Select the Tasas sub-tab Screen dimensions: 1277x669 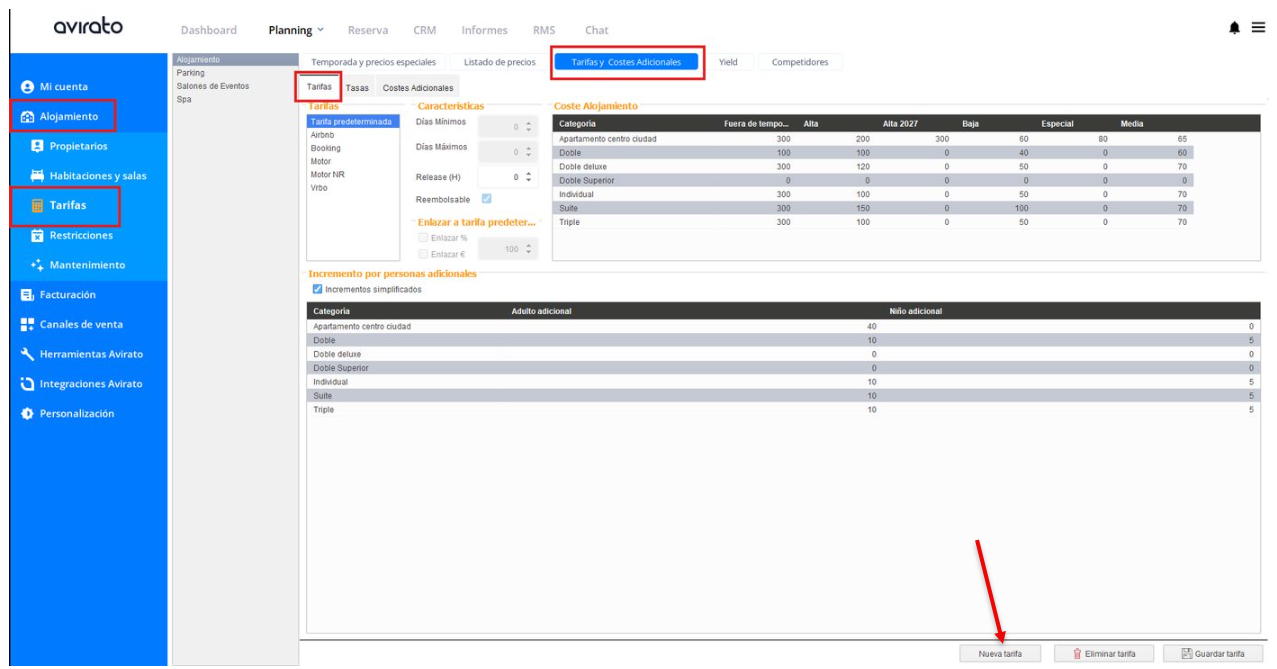point(357,88)
